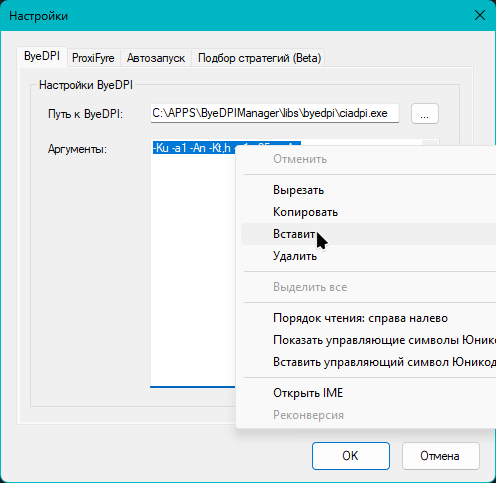496x483 pixels.
Task: Click the grayed-out Выделить все menu entry
Action: (x=368, y=287)
